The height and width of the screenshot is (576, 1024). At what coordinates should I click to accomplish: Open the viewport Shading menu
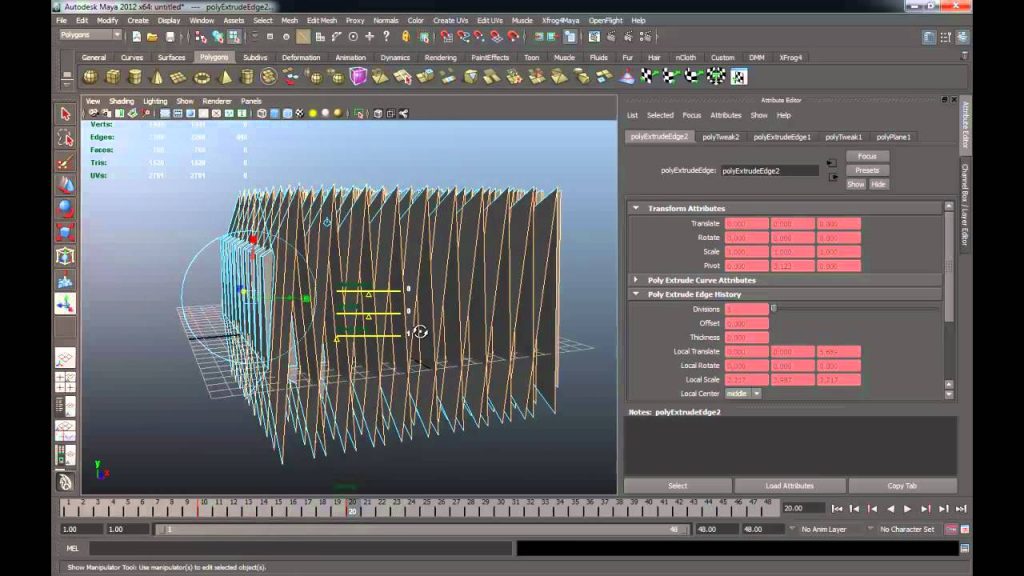(x=121, y=101)
